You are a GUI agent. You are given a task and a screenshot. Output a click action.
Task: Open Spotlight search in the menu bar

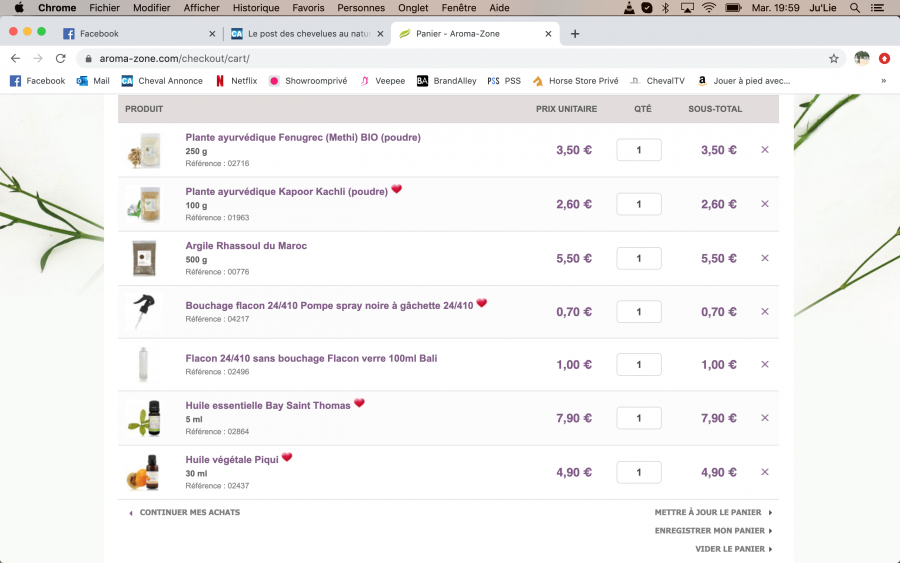[x=854, y=7]
